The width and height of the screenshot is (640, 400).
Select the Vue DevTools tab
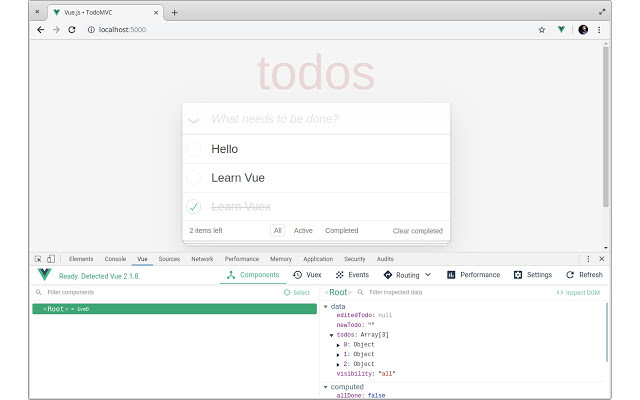point(142,259)
